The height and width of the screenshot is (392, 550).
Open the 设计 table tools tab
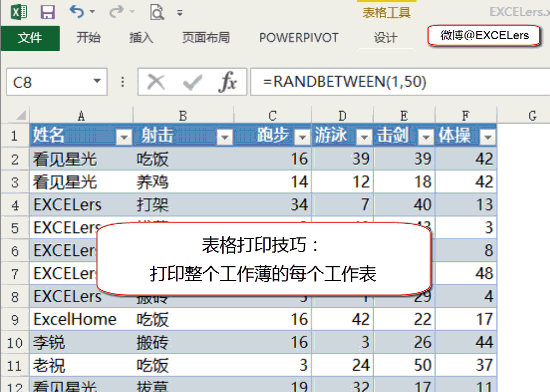[385, 38]
